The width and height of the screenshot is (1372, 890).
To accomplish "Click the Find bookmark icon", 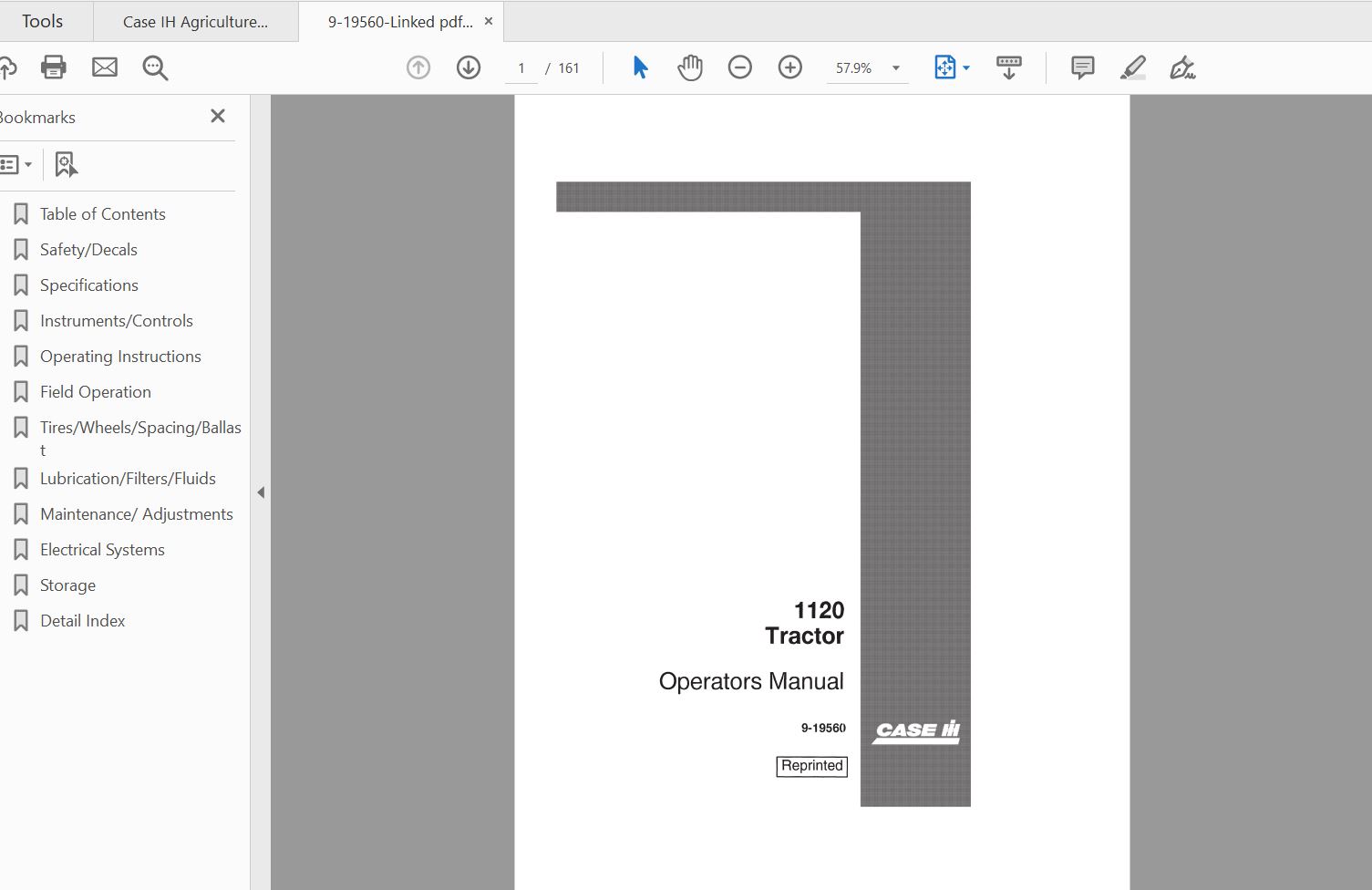I will coord(66,165).
